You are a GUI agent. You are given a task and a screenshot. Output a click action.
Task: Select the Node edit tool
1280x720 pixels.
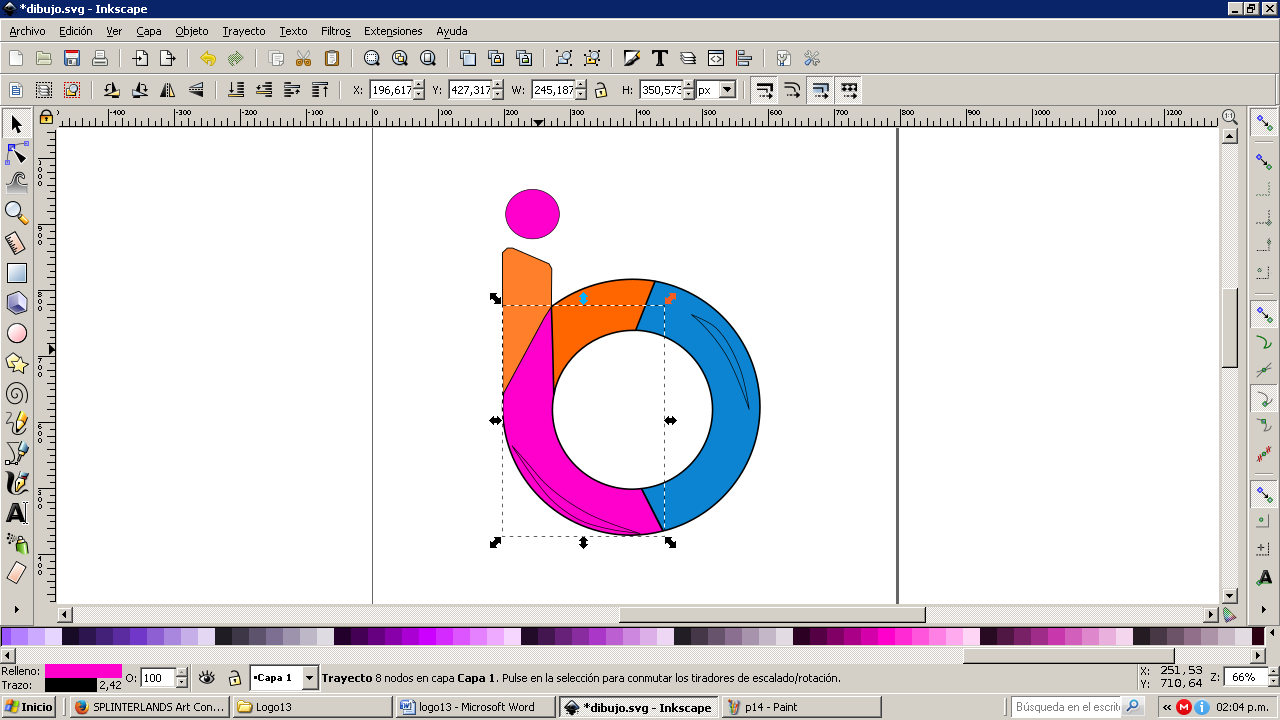coord(16,154)
